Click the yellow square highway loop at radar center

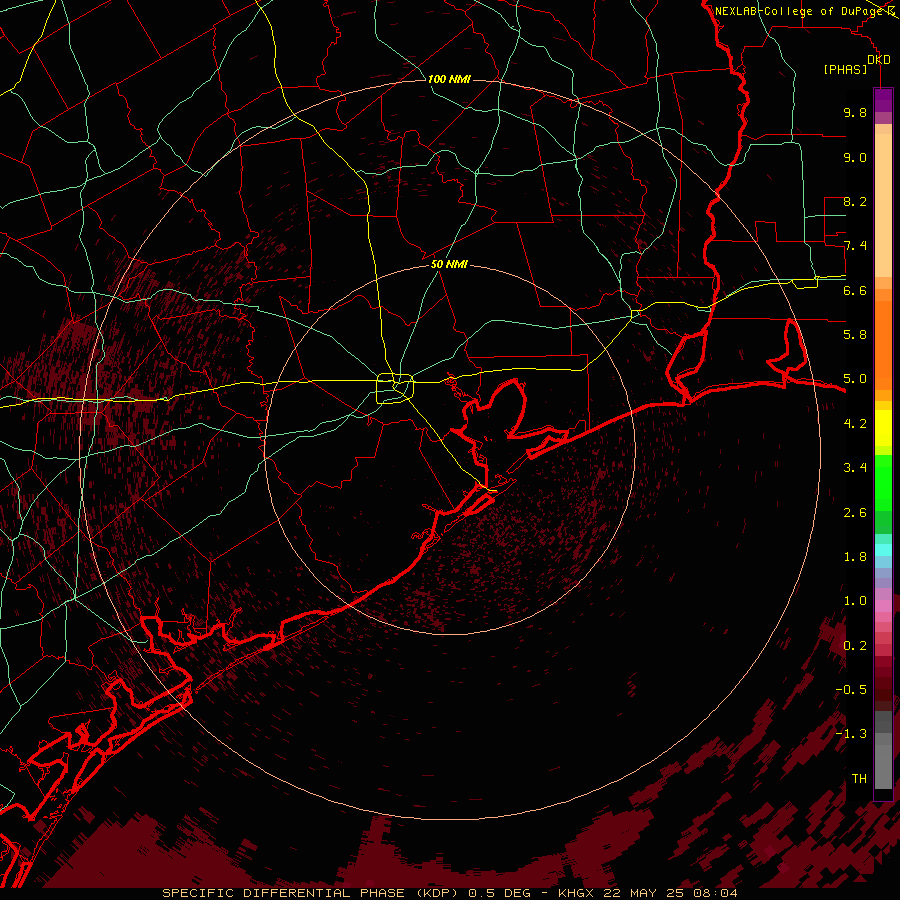pyautogui.click(x=395, y=388)
